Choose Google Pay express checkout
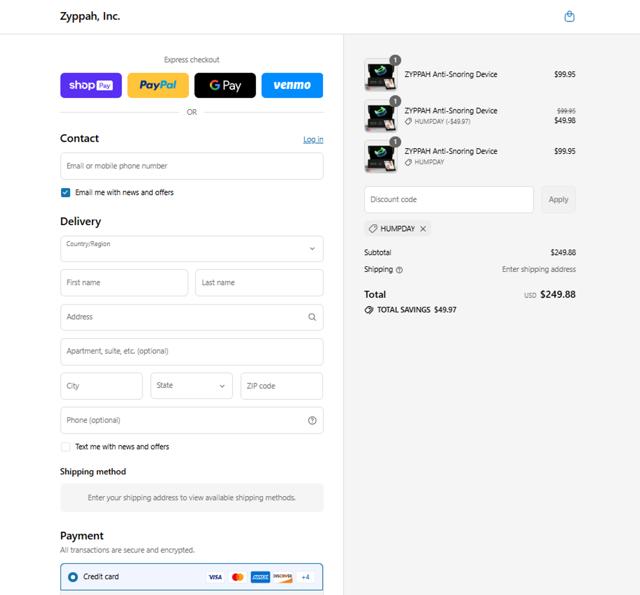 click(x=225, y=85)
